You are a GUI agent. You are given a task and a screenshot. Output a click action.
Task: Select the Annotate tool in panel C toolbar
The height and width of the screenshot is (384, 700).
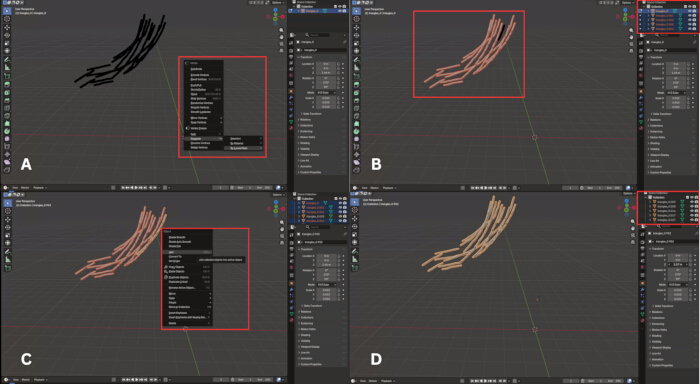click(x=7, y=251)
